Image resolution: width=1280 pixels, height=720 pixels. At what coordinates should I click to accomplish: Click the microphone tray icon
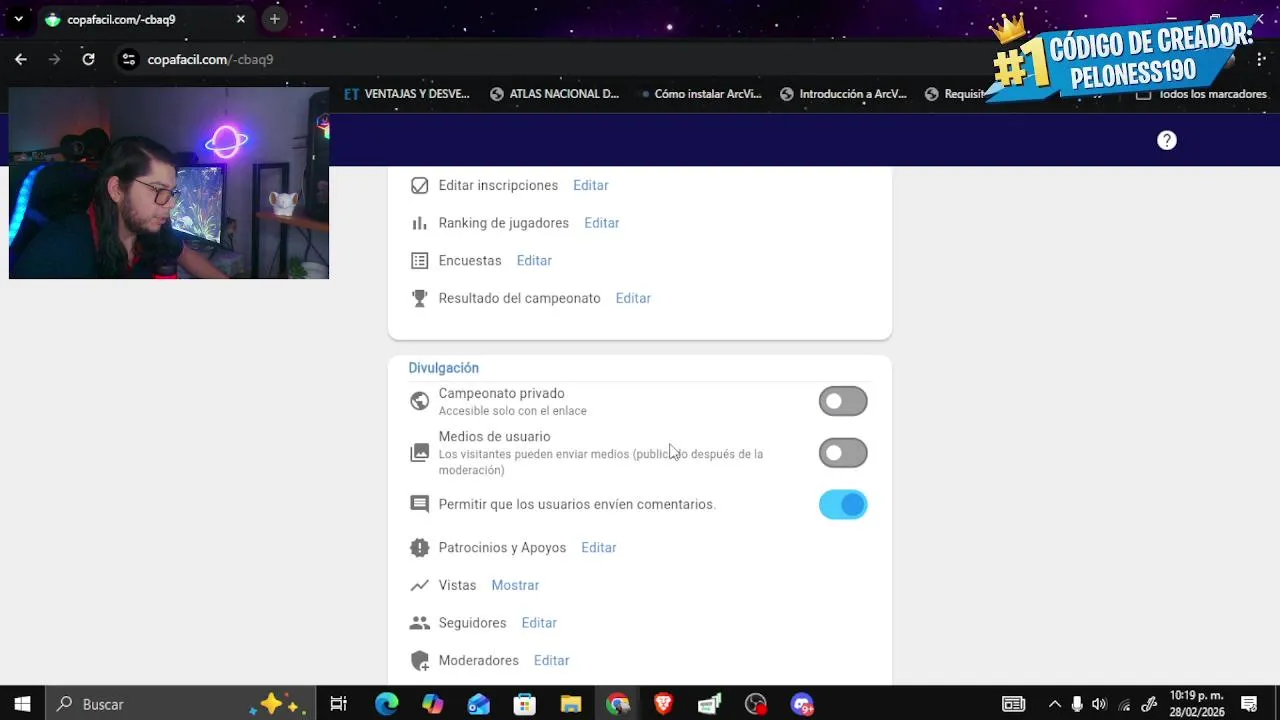(1077, 704)
